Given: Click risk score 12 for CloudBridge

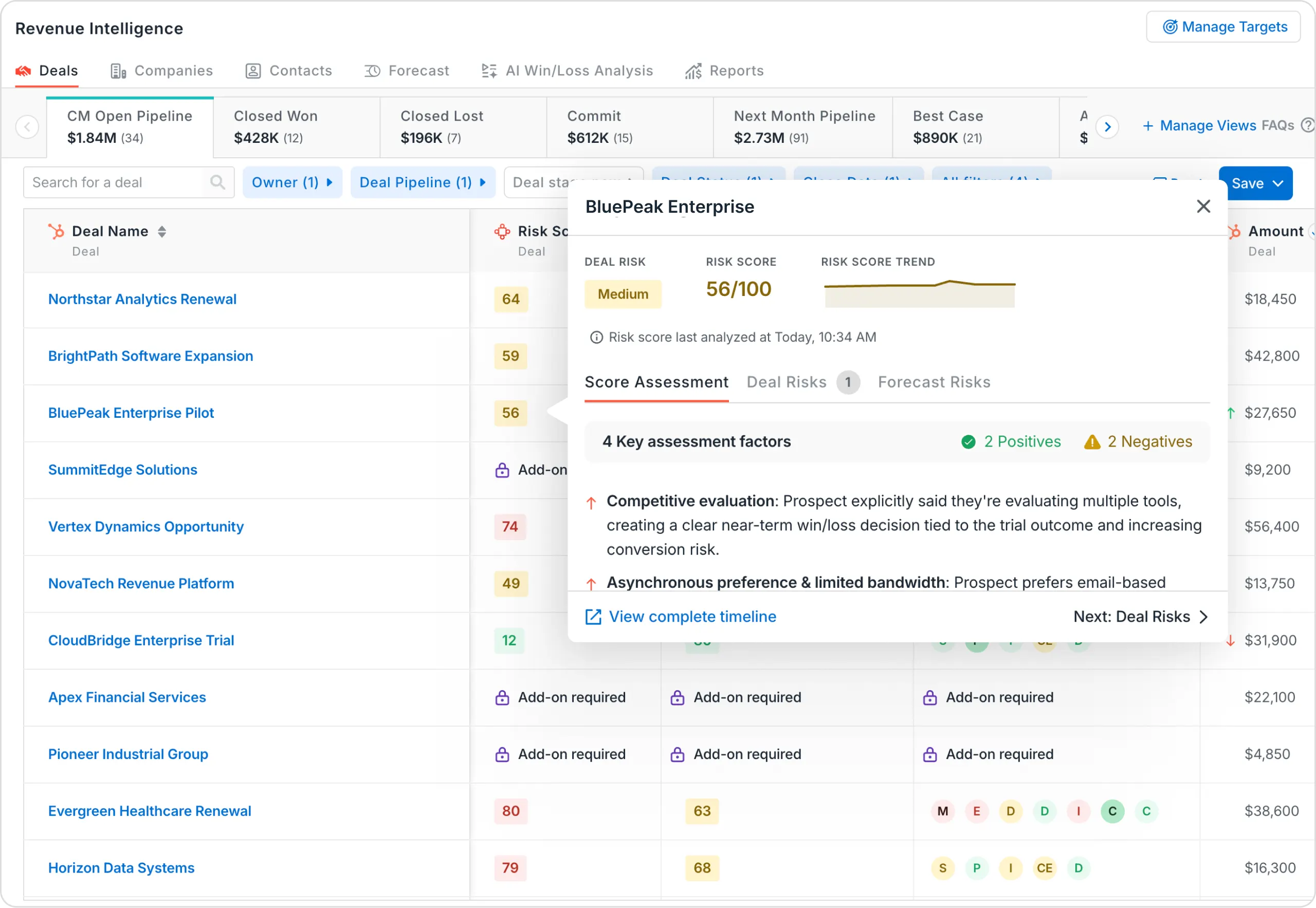Looking at the screenshot, I should [509, 641].
